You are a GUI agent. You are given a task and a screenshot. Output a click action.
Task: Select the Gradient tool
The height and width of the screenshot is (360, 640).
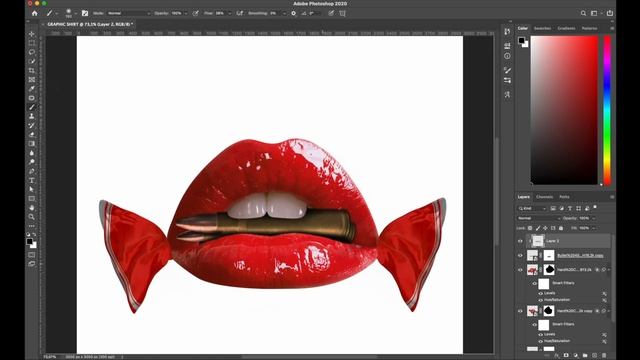click(x=32, y=144)
